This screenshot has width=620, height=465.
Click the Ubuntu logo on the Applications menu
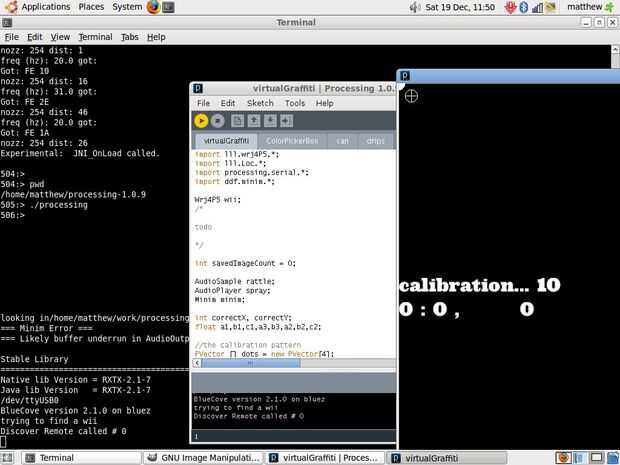tap(11, 7)
